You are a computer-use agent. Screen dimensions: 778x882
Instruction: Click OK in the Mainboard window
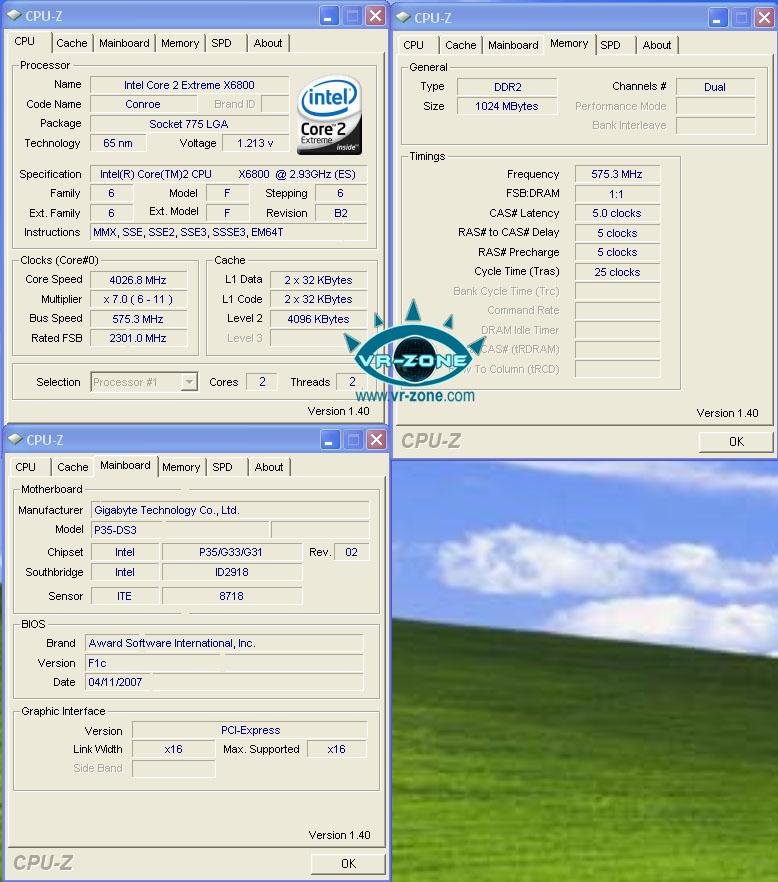[x=348, y=863]
